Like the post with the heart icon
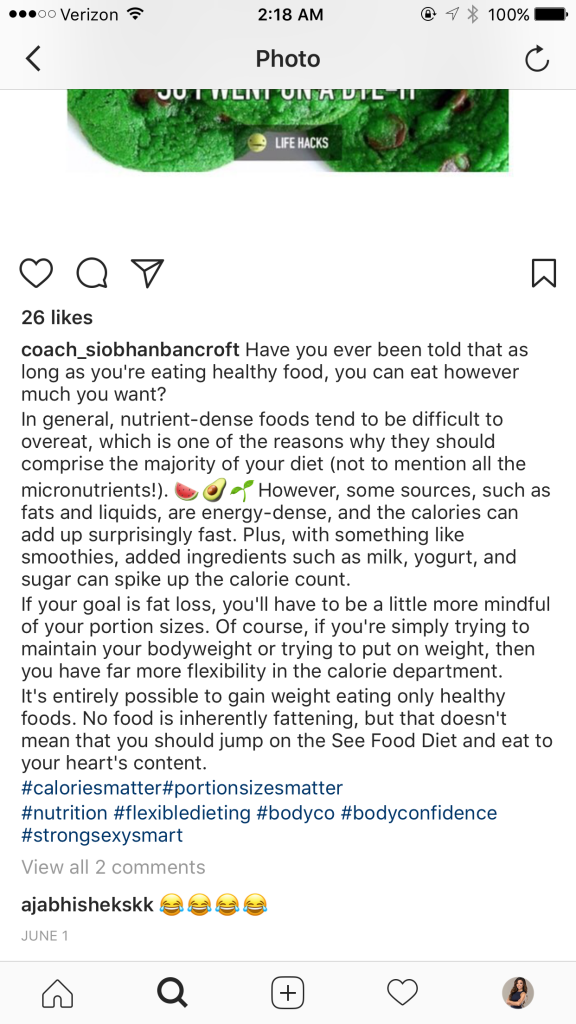576x1024 pixels. [x=36, y=273]
